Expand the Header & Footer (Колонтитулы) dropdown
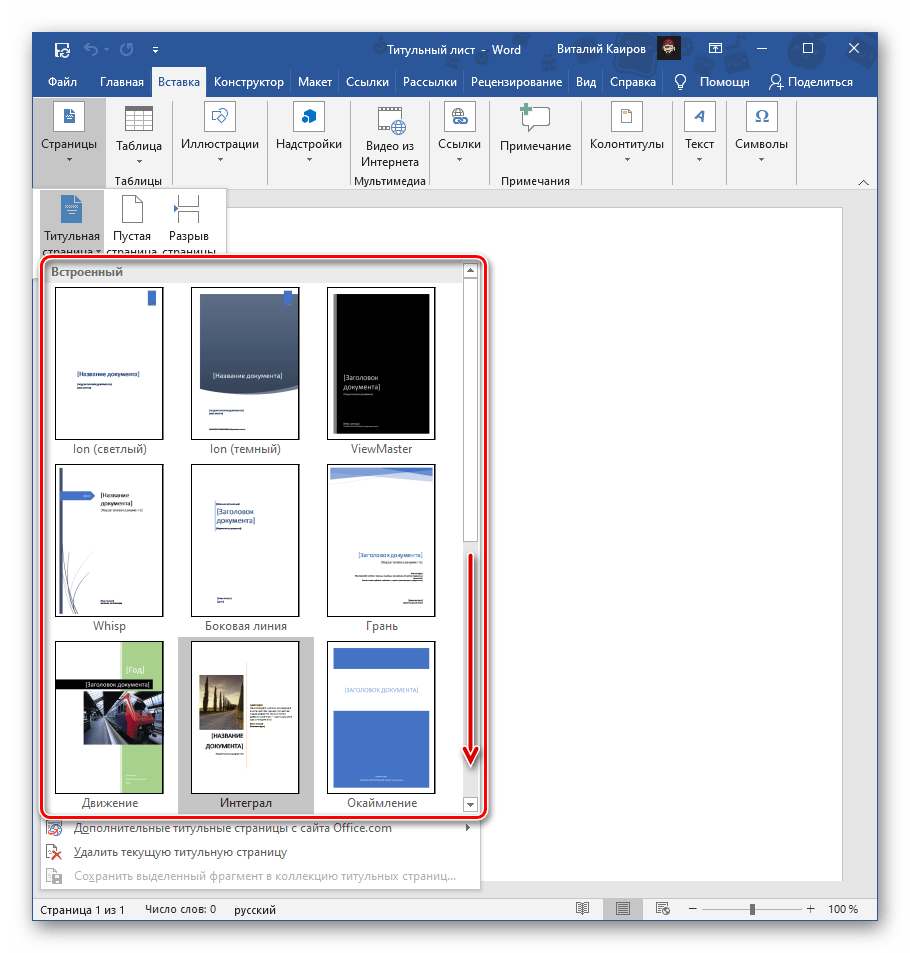This screenshot has width=910, height=953. (627, 145)
